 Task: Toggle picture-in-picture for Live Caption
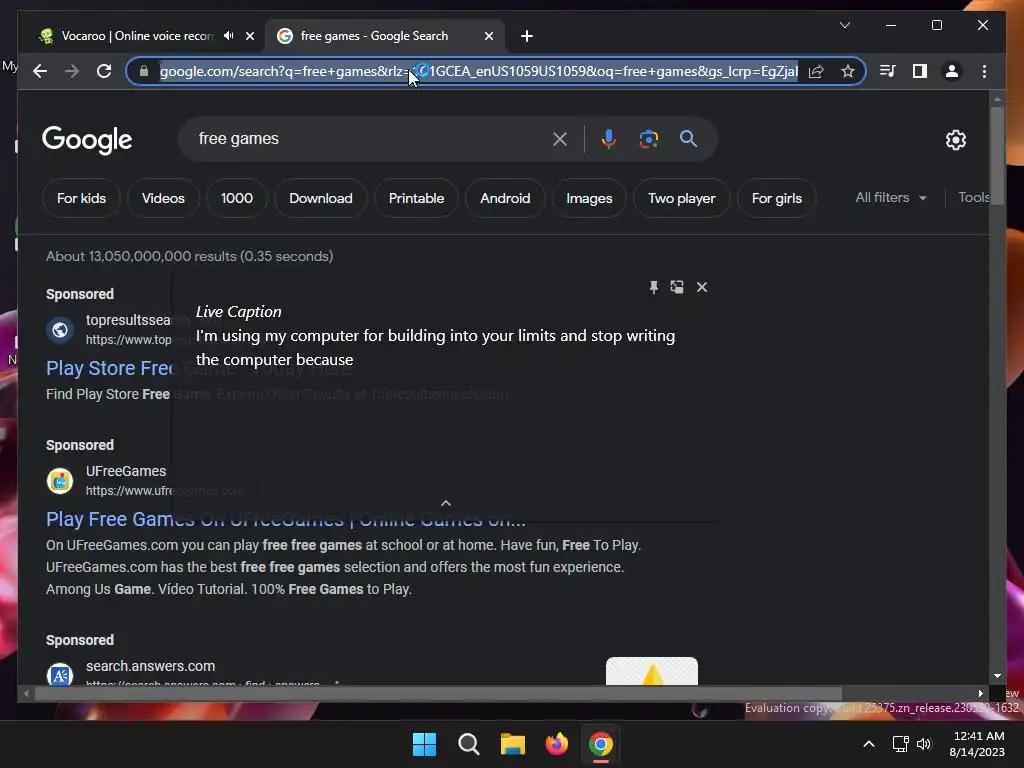coord(677,287)
